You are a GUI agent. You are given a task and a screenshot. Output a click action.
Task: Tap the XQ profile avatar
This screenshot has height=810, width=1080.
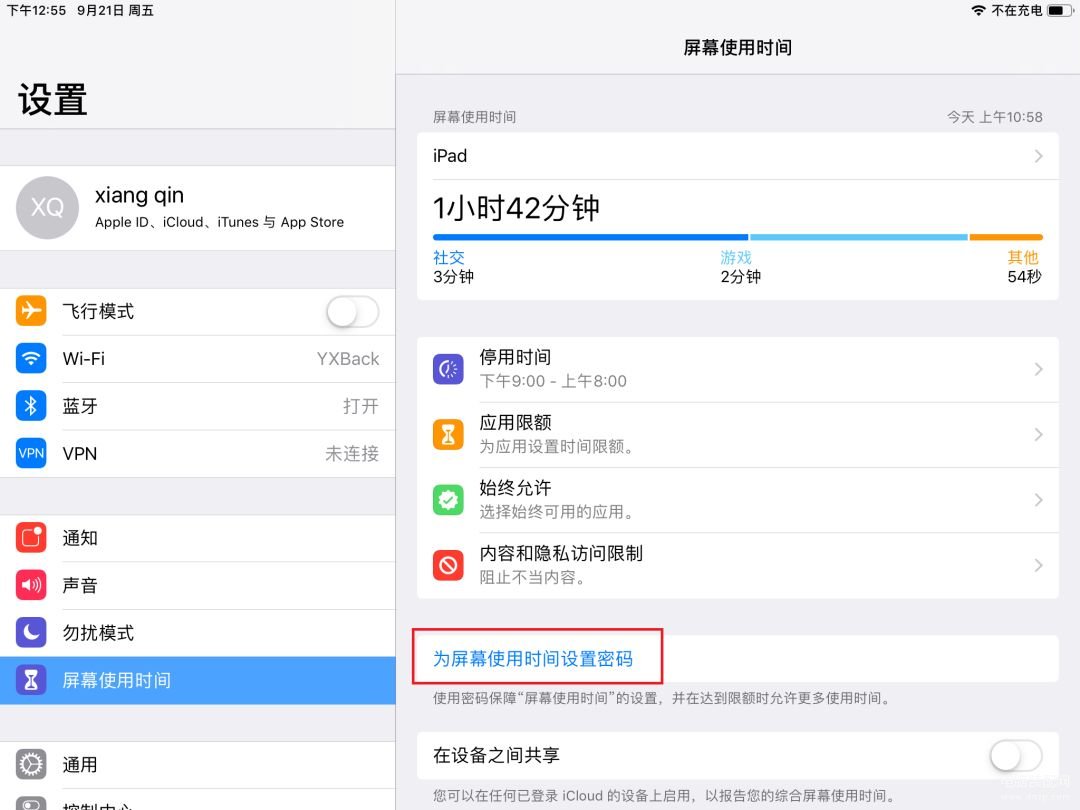(x=48, y=207)
